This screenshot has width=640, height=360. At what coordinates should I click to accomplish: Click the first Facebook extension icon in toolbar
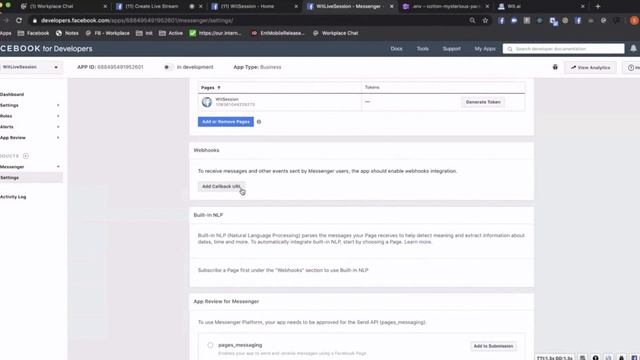[501, 20]
